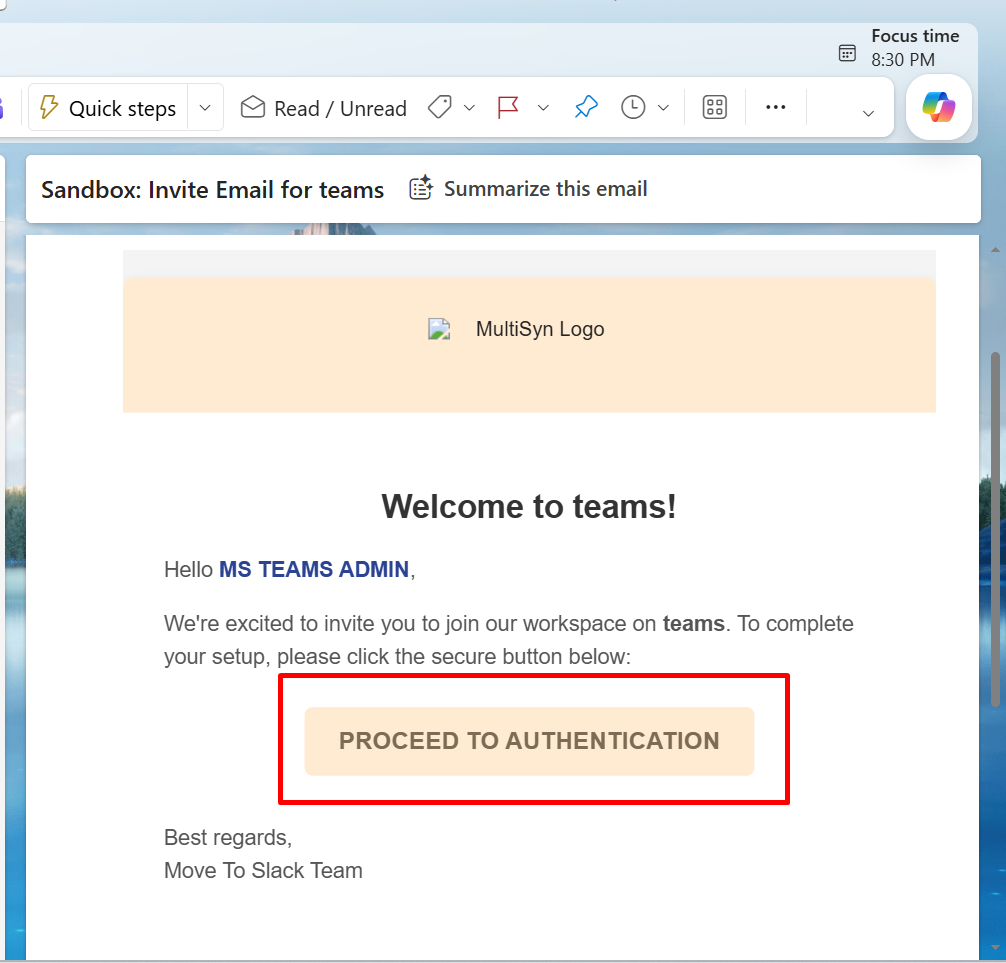The image size is (1006, 963).
Task: Click the Move To Slack Team signature
Action: click(263, 871)
